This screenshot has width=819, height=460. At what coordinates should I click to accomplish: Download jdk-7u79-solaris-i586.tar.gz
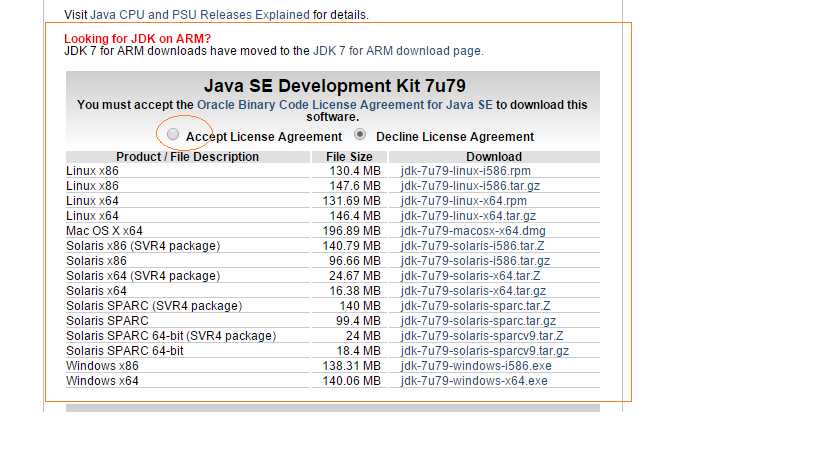pyautogui.click(x=475, y=261)
